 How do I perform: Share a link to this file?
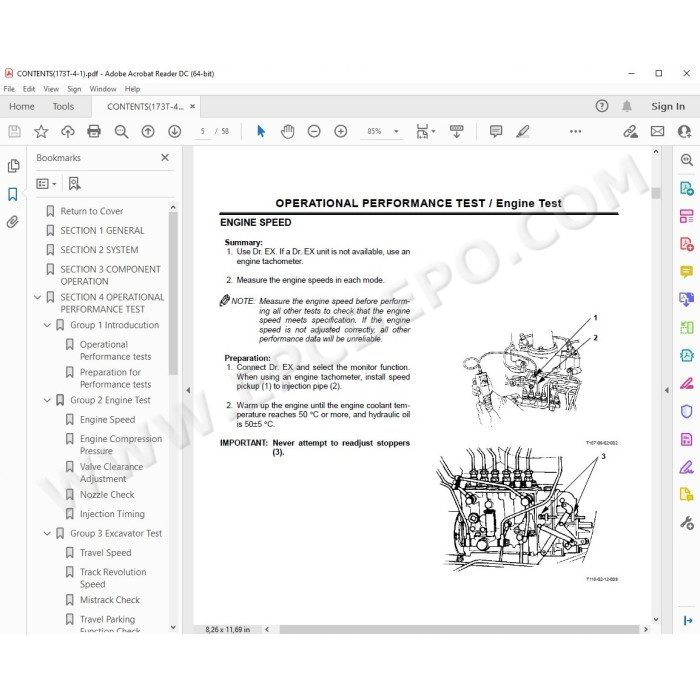click(x=630, y=131)
